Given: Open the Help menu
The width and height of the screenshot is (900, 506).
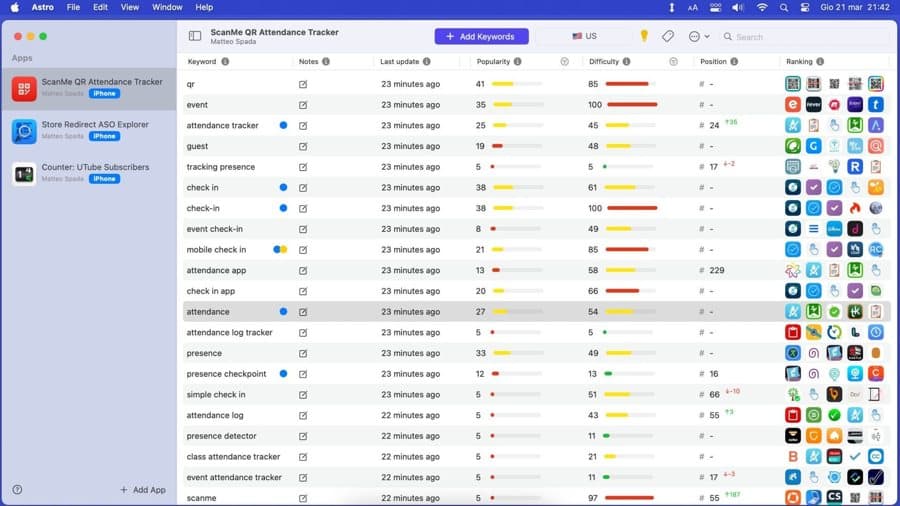Looking at the screenshot, I should pos(204,7).
